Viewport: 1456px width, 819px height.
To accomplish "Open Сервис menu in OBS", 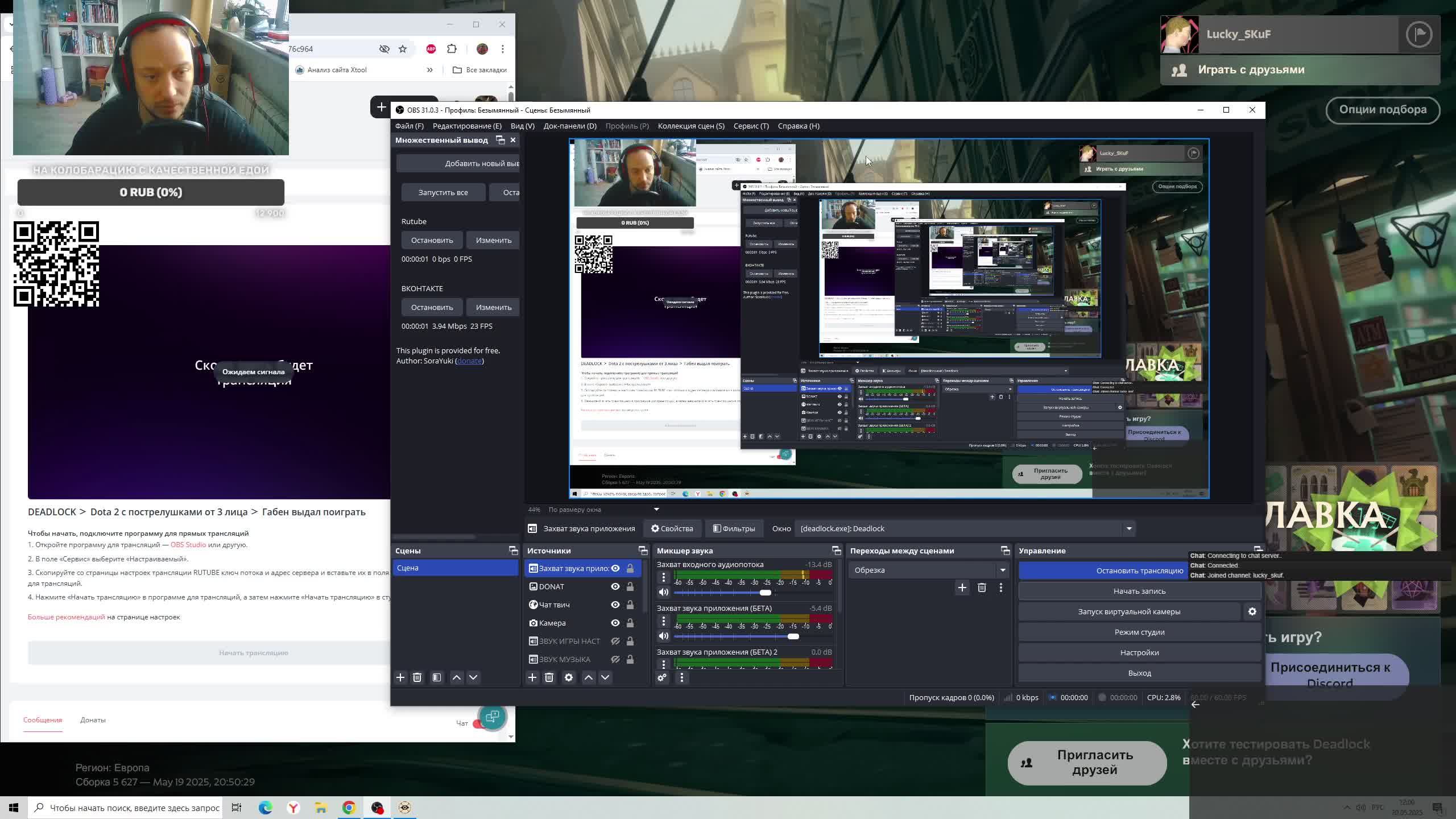I will point(751,126).
